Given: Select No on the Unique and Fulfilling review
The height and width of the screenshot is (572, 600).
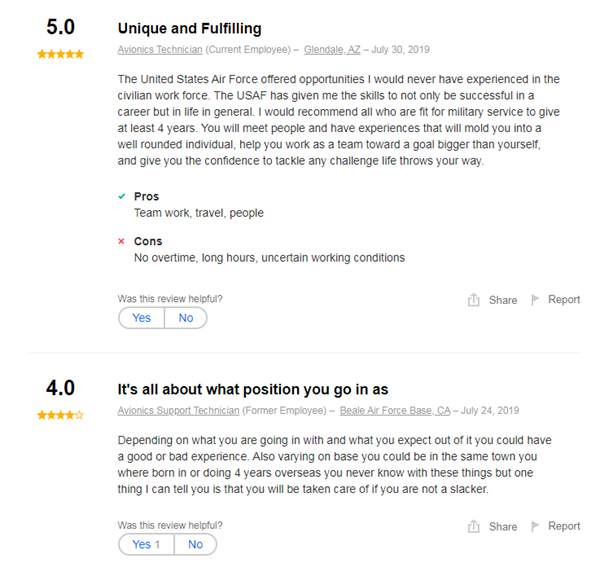Looking at the screenshot, I should (x=186, y=318).
